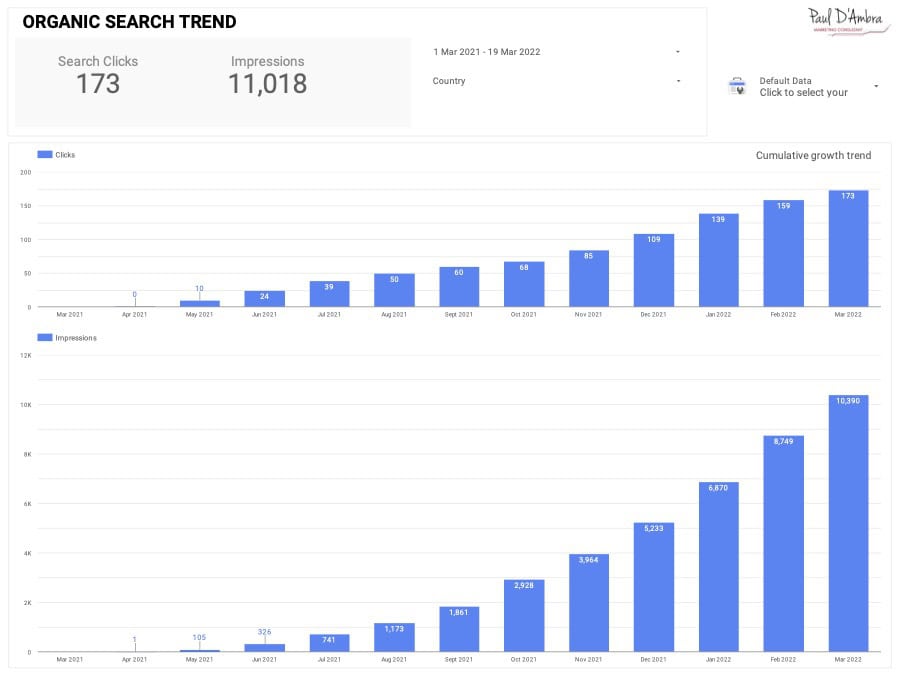Select the Impressions 11,018 scorecard
900x675 pixels.
click(x=267, y=76)
